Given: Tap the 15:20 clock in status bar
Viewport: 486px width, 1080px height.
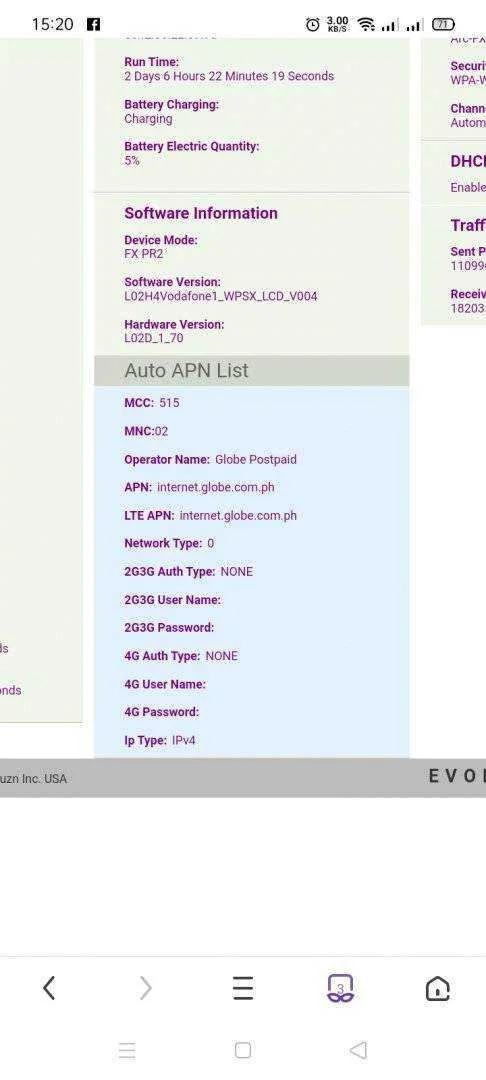Looking at the screenshot, I should click(x=52, y=24).
